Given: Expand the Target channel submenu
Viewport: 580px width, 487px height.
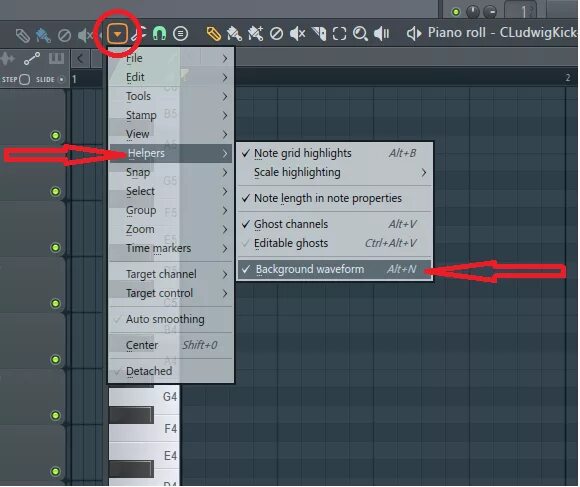Looking at the screenshot, I should pyautogui.click(x=171, y=274).
